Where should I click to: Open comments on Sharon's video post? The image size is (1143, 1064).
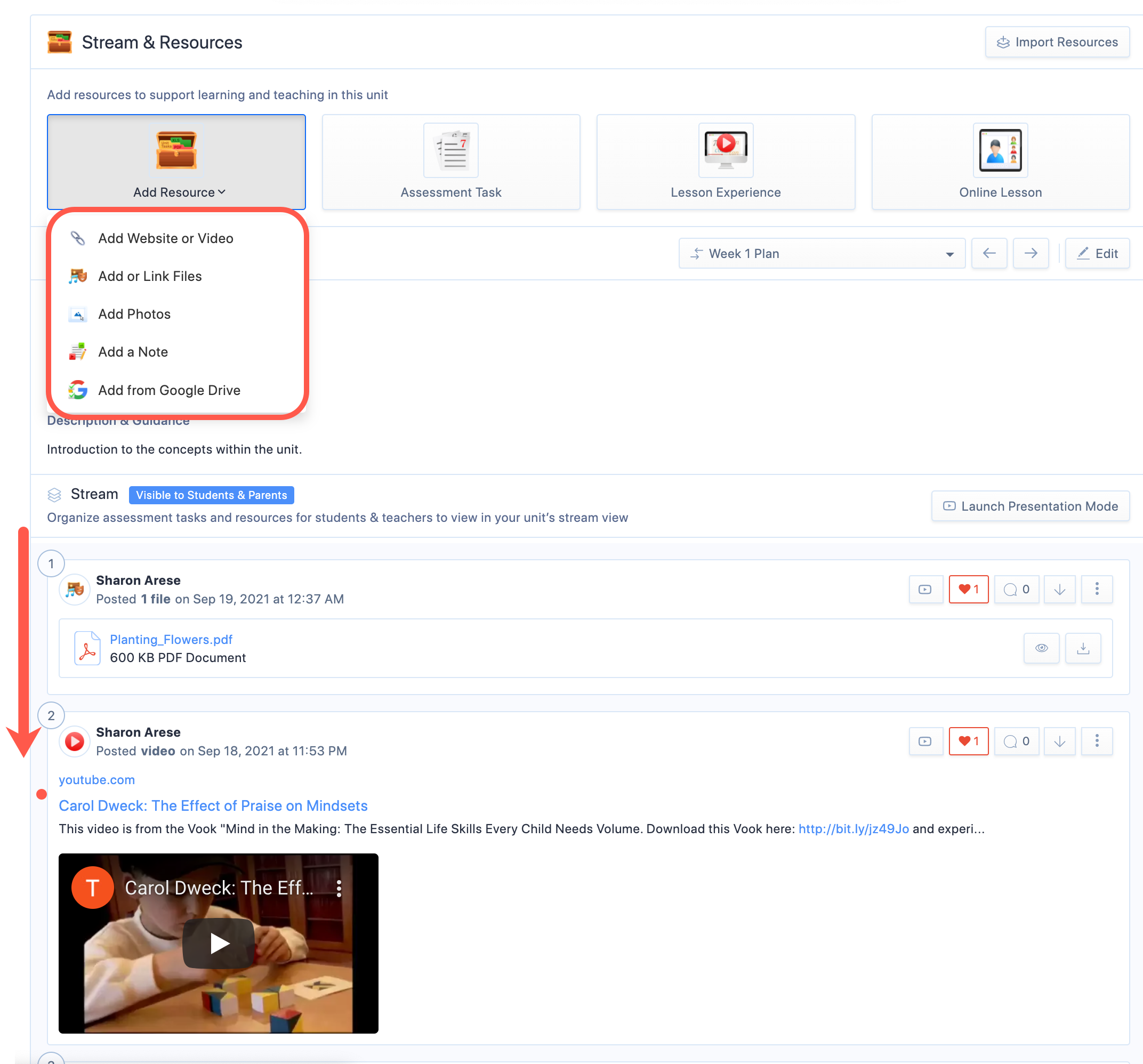(1016, 741)
